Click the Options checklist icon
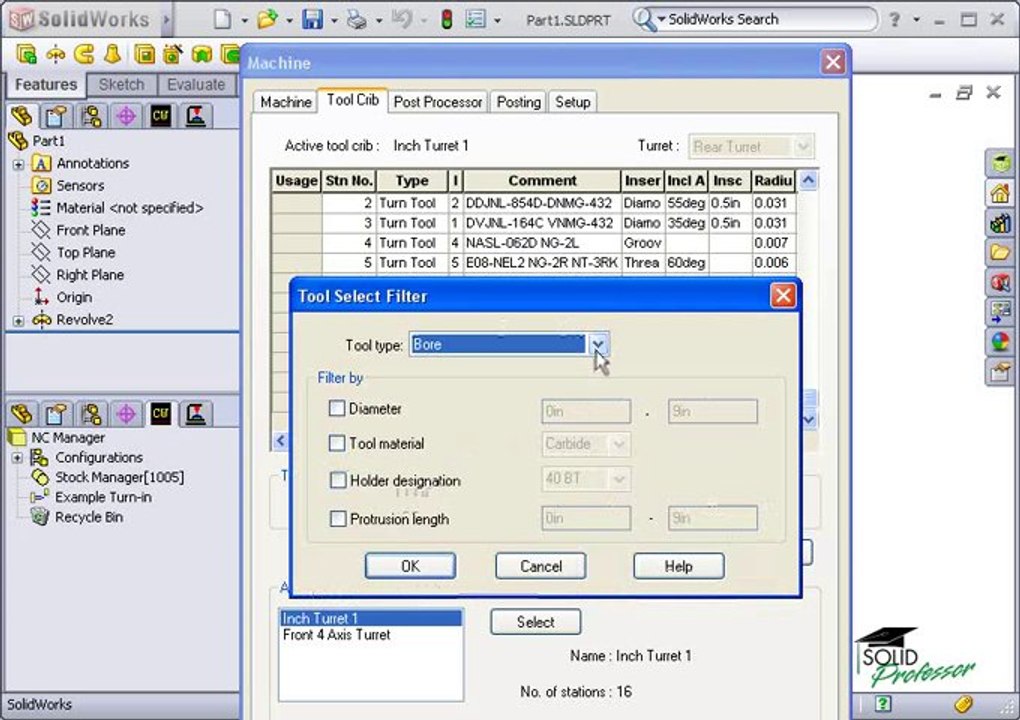 476,20
